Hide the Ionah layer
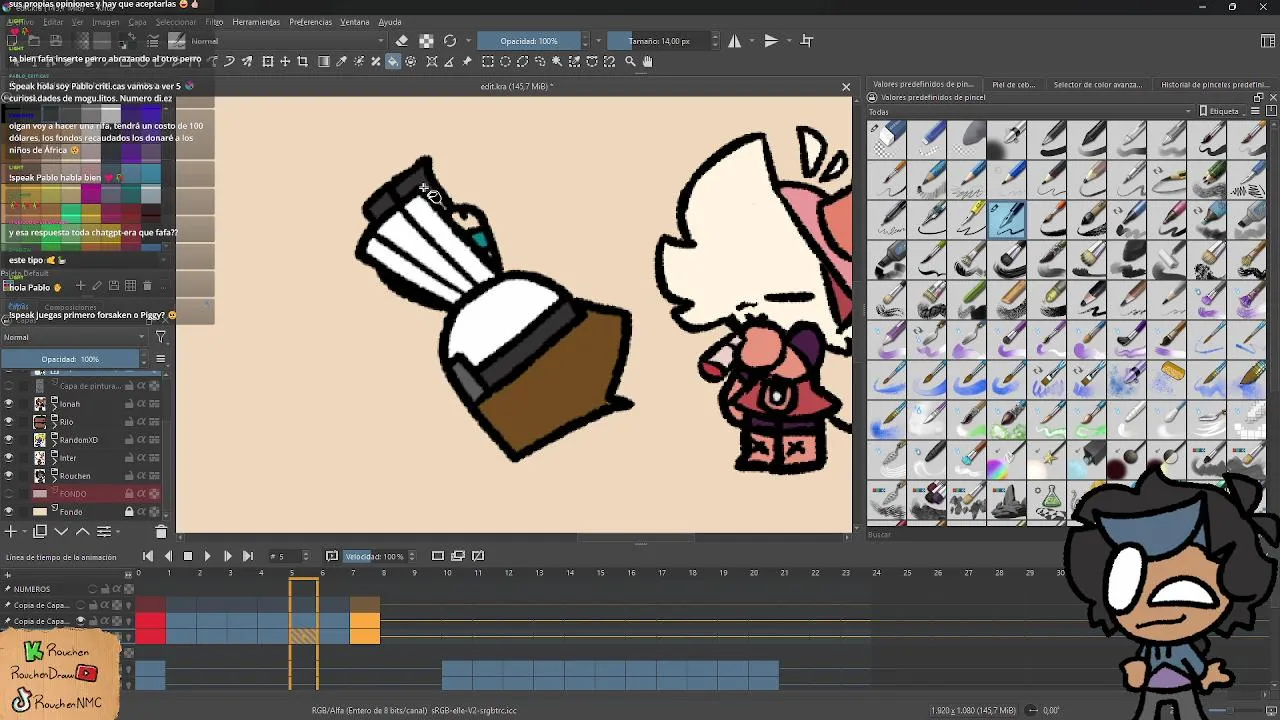Image resolution: width=1280 pixels, height=720 pixels. point(9,404)
